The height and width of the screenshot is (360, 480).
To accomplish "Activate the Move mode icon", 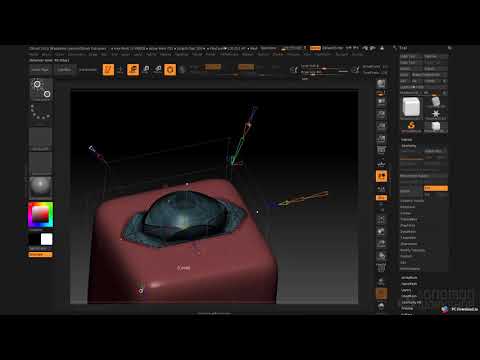I will coord(133,70).
